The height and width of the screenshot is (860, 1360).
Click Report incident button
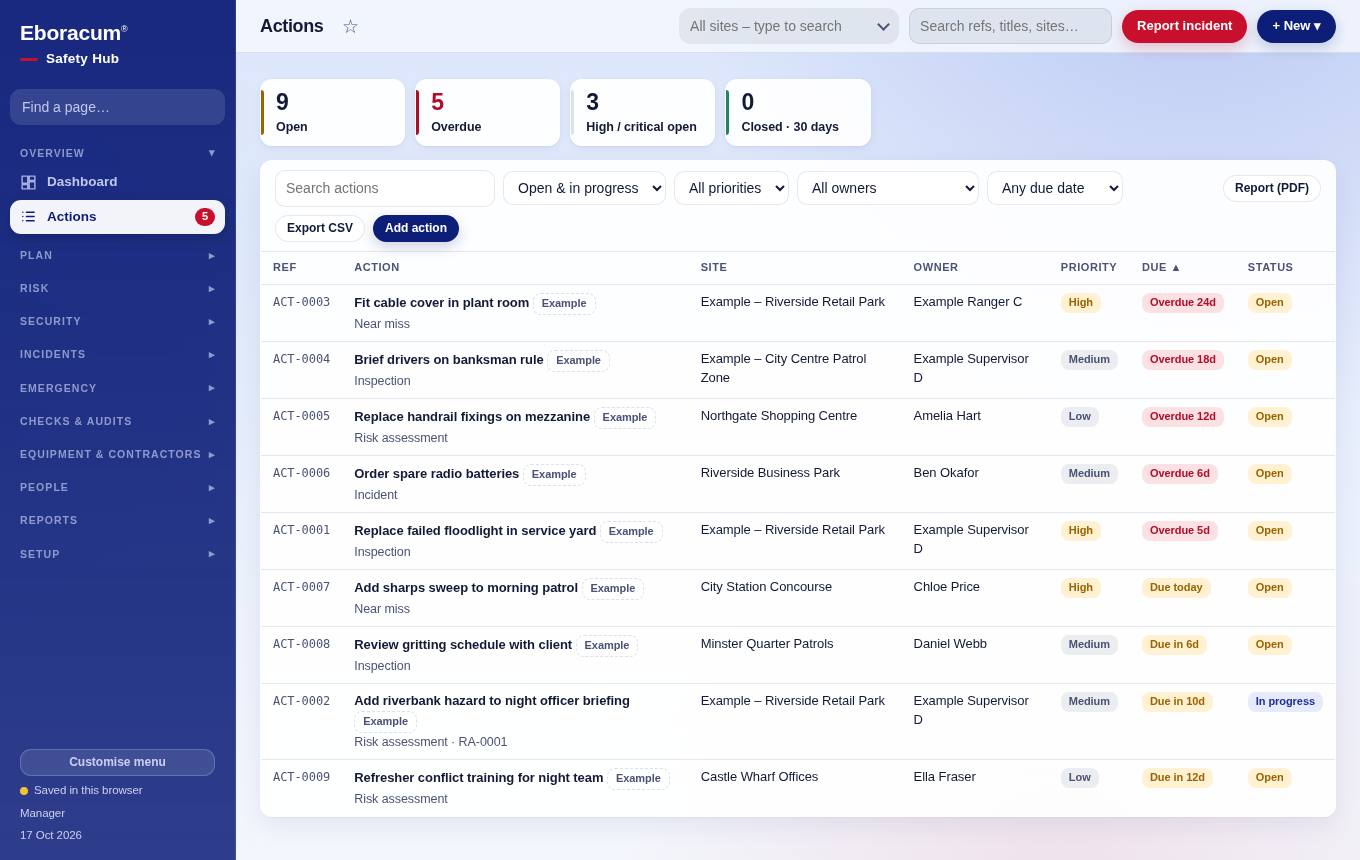(x=1184, y=26)
